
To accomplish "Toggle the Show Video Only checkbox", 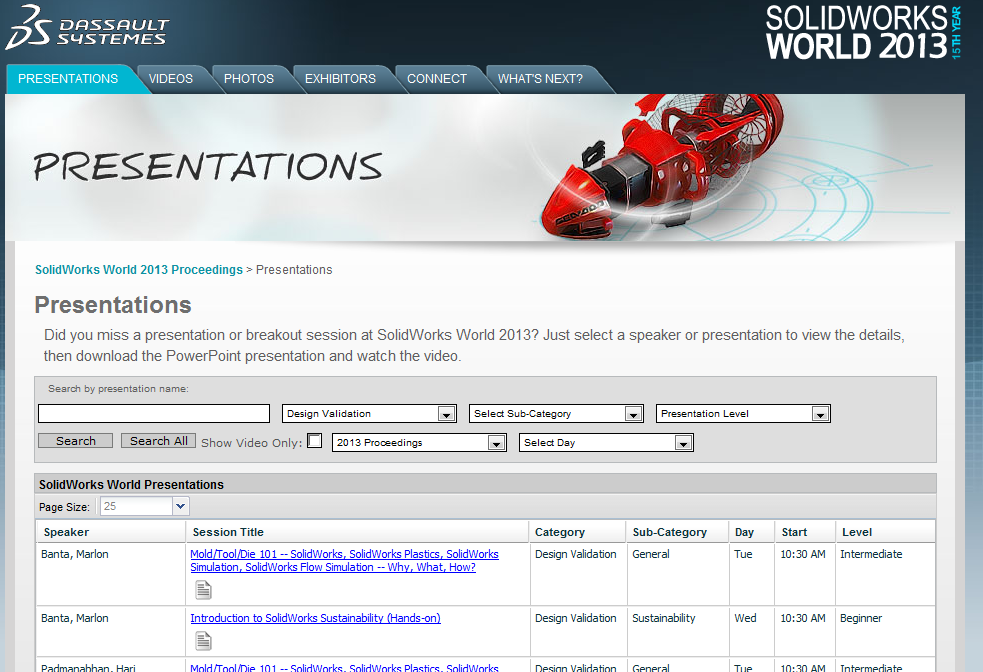I will (x=315, y=441).
